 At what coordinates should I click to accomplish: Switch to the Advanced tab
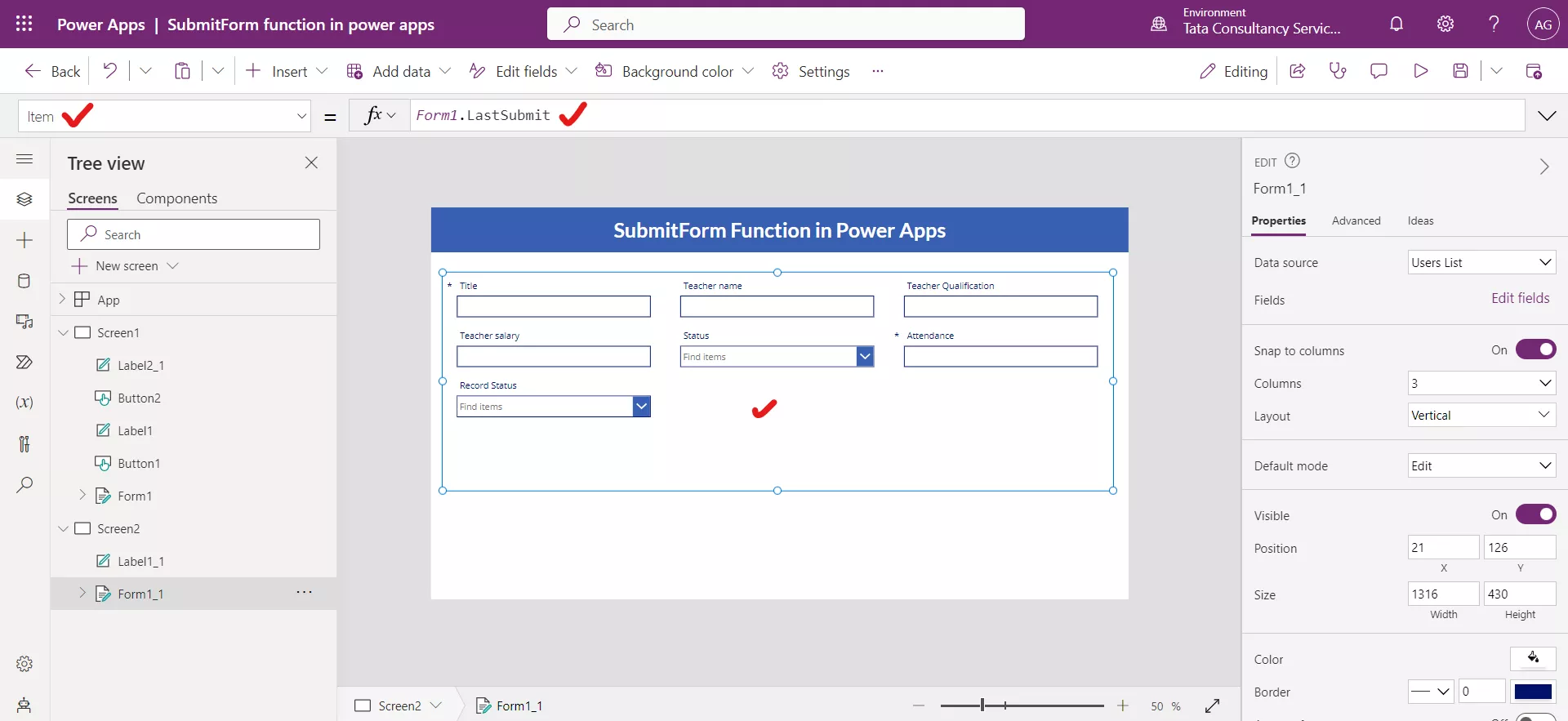click(1356, 220)
